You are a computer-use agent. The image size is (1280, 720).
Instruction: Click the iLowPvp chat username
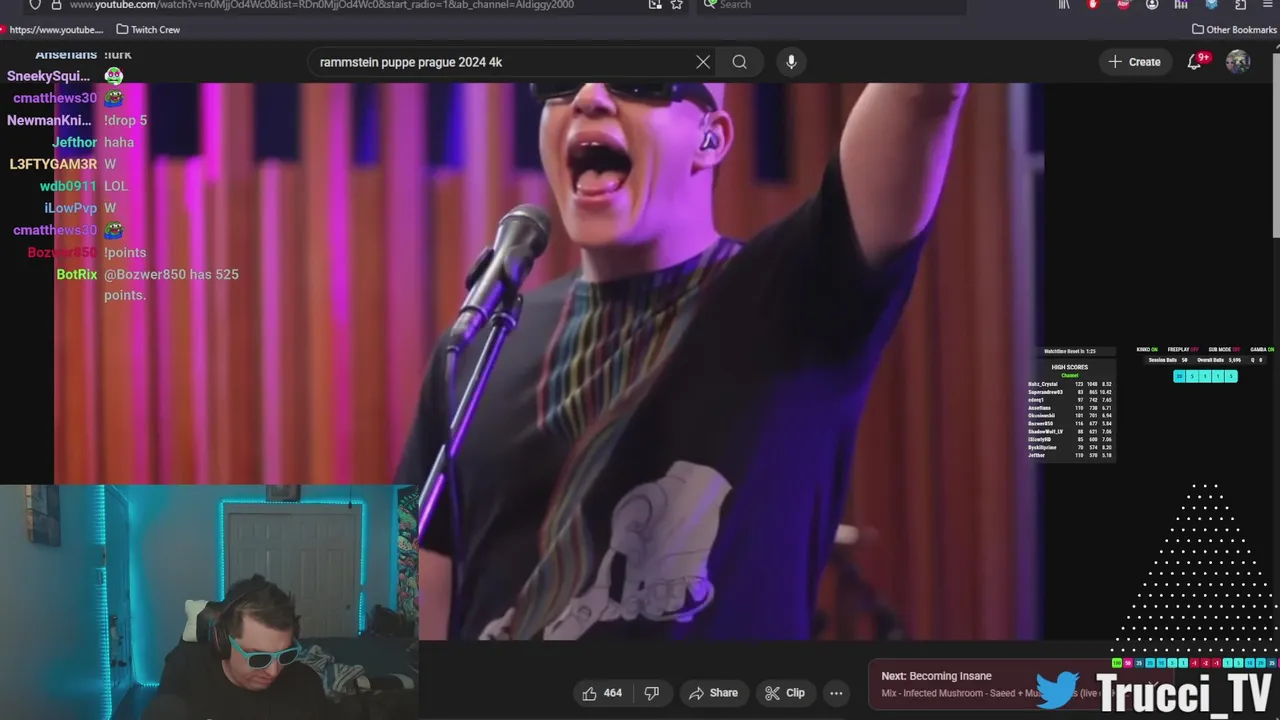point(70,208)
